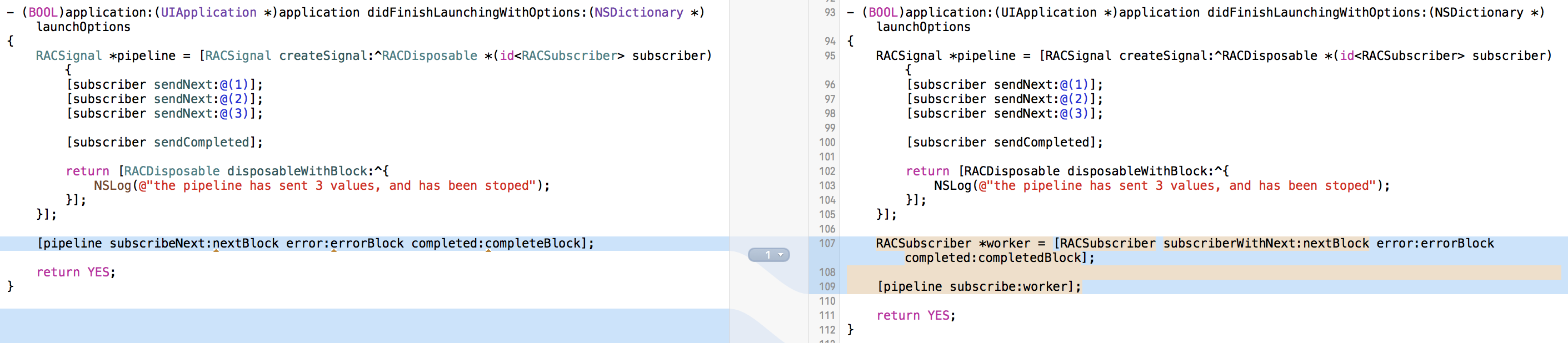1568x343 pixels.
Task: Click 'completed:completedBlock];' continuation line in the right pane
Action: tap(999, 258)
